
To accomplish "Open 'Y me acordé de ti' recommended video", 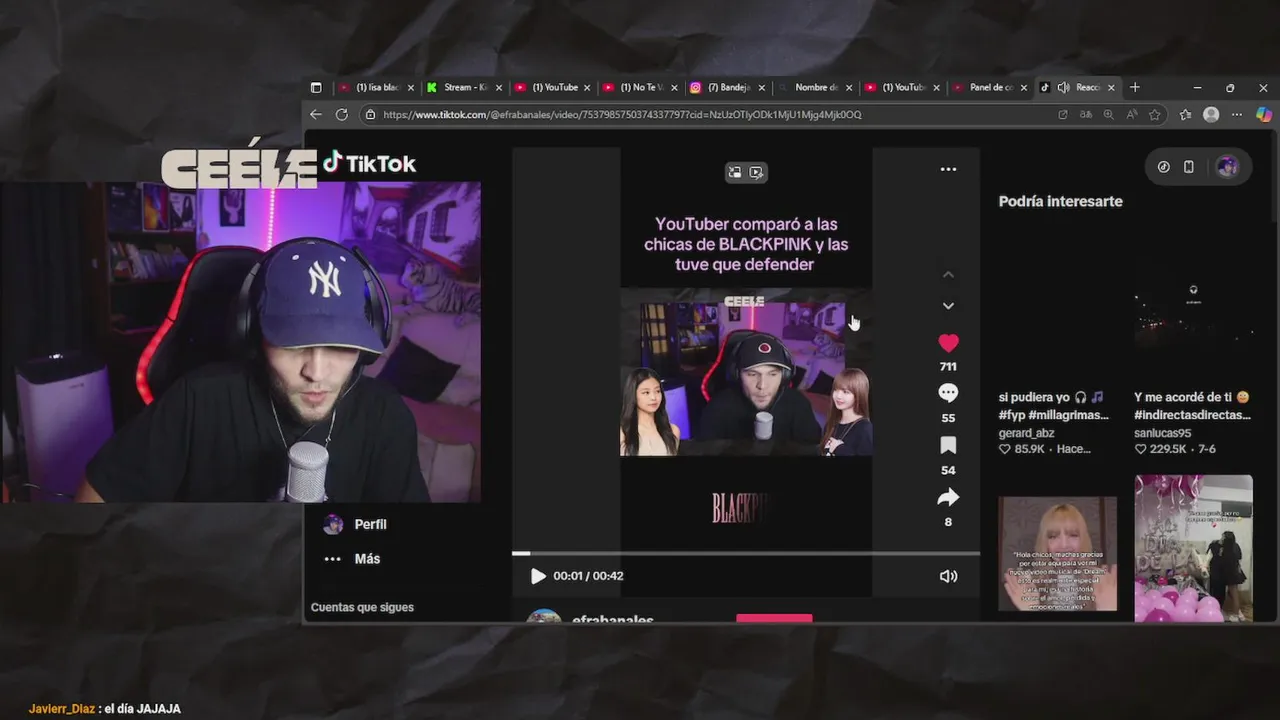I will click(x=1193, y=406).
